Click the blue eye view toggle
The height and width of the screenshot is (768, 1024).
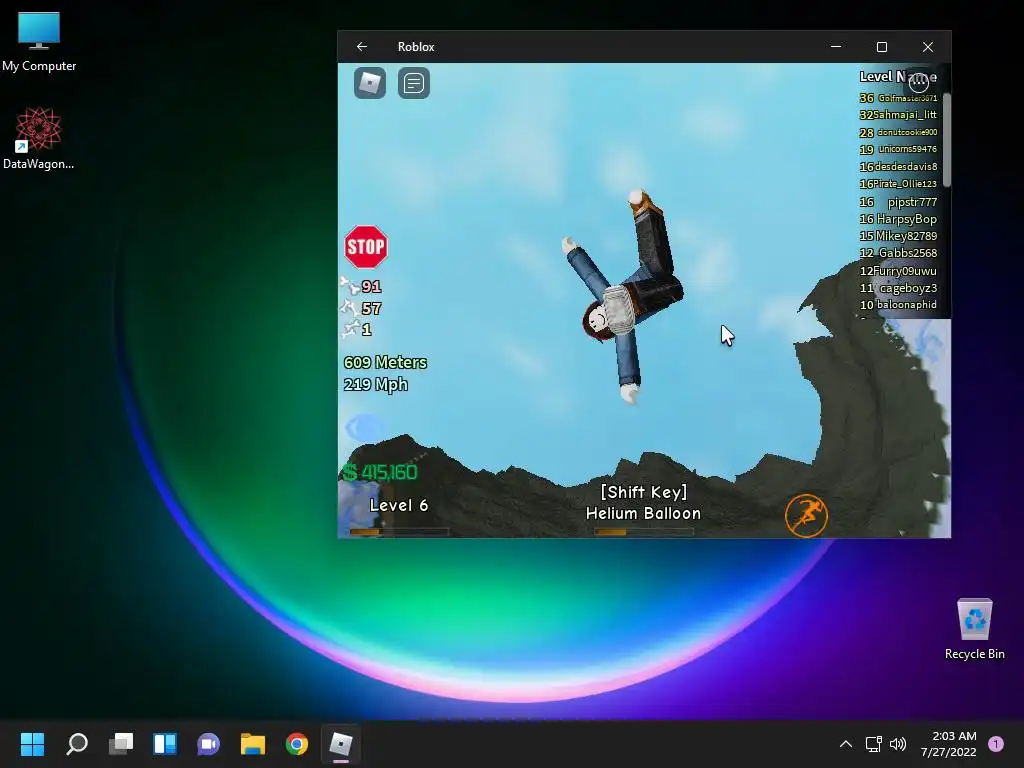[364, 428]
